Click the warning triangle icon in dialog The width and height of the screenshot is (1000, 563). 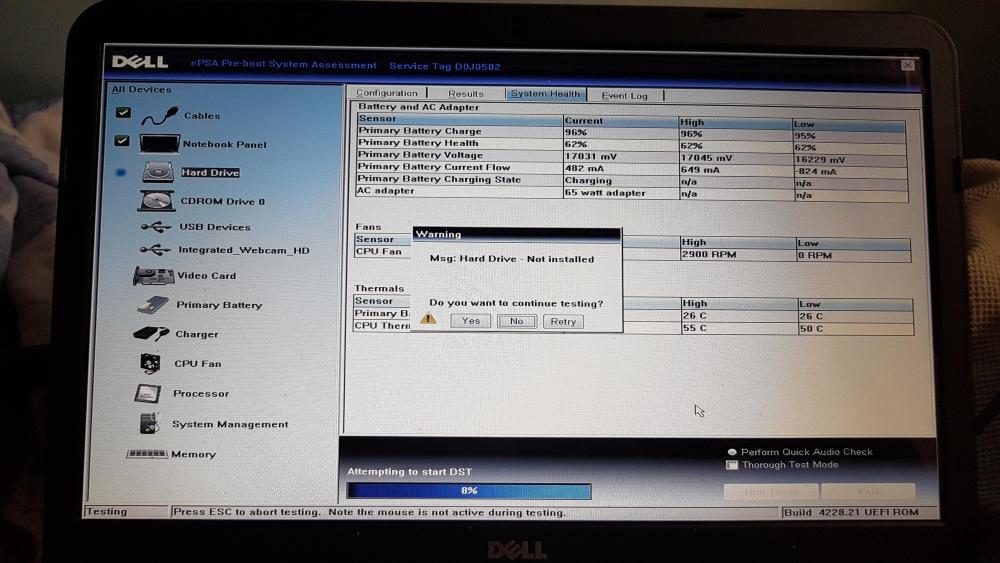[x=429, y=318]
